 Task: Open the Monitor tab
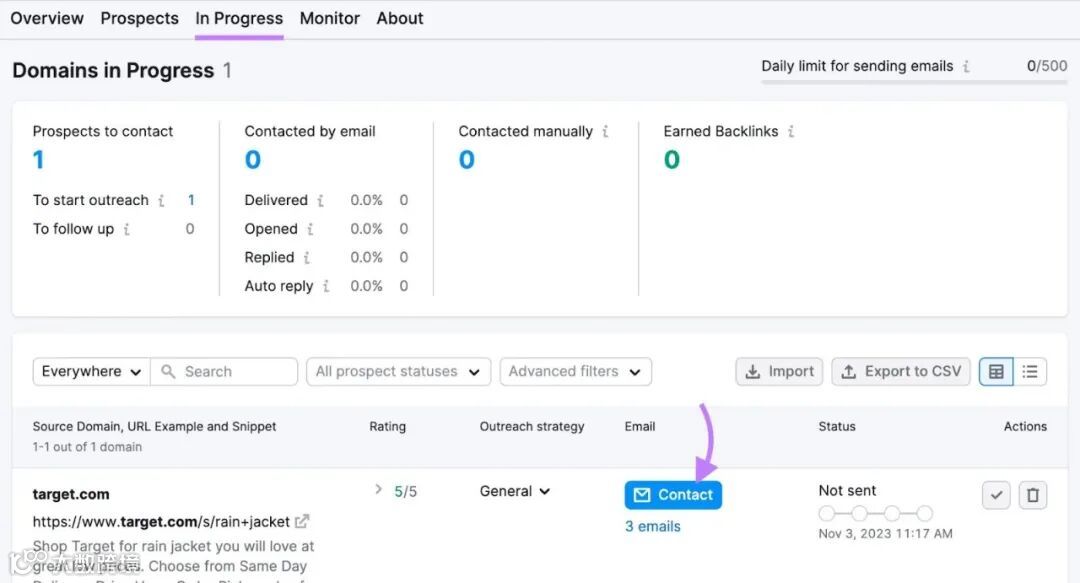(x=329, y=18)
